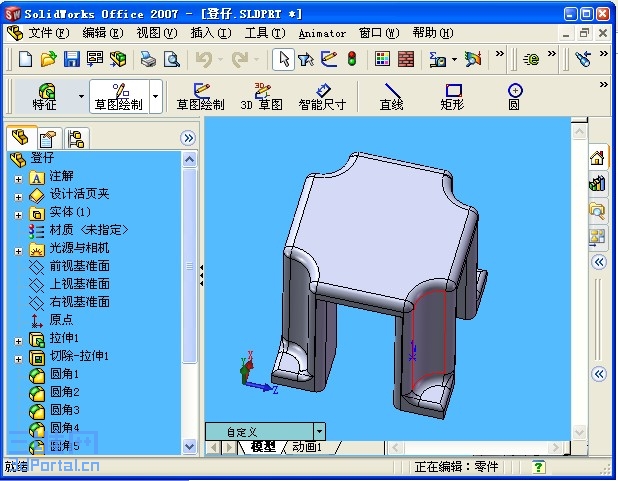Select the 原点 origin item
The width and height of the screenshot is (618, 481).
click(x=61, y=320)
